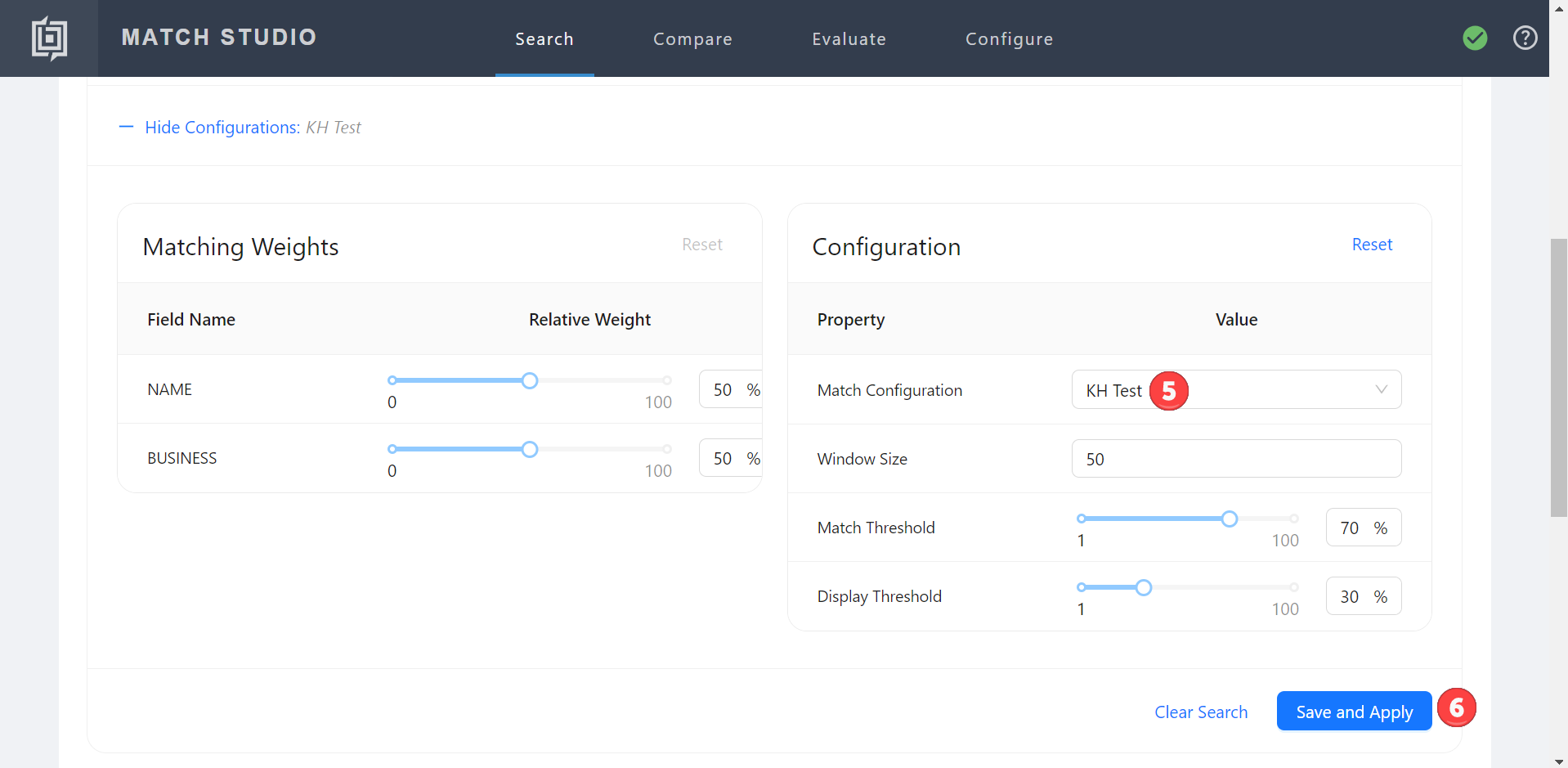
Task: Click the BUSINESS field name
Action: click(181, 458)
